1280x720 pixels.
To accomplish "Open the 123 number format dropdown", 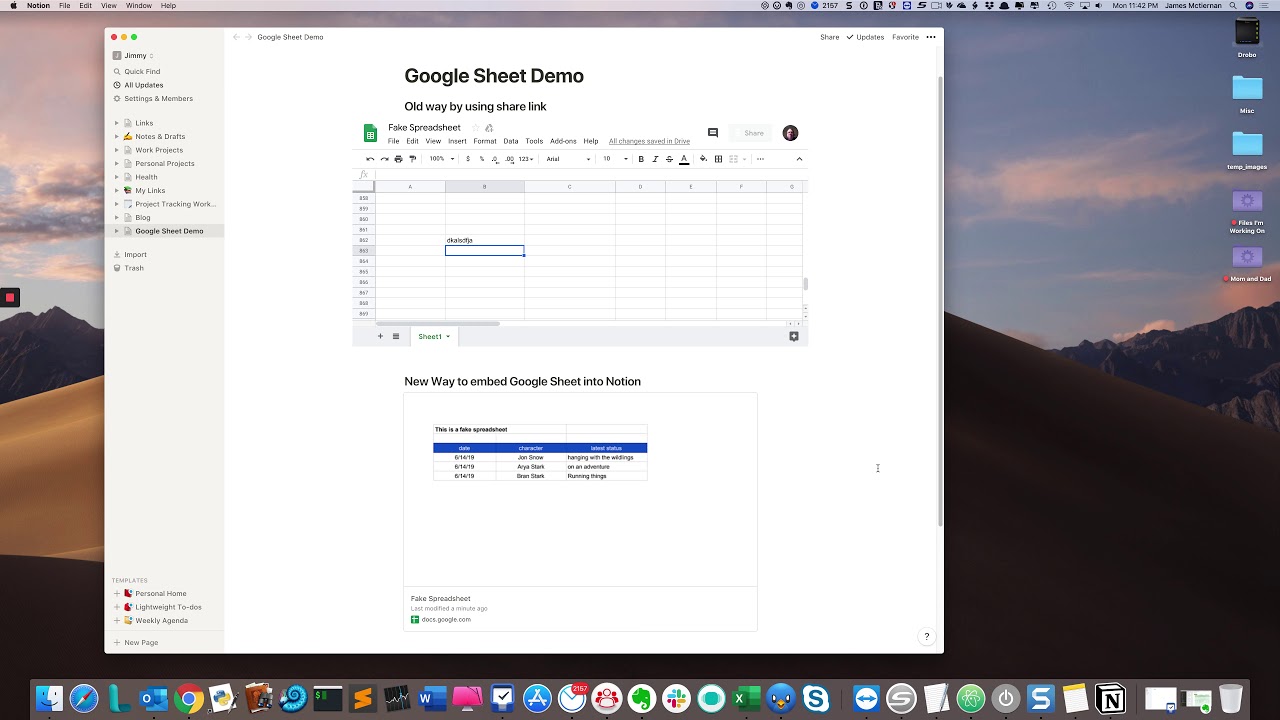I will (527, 159).
